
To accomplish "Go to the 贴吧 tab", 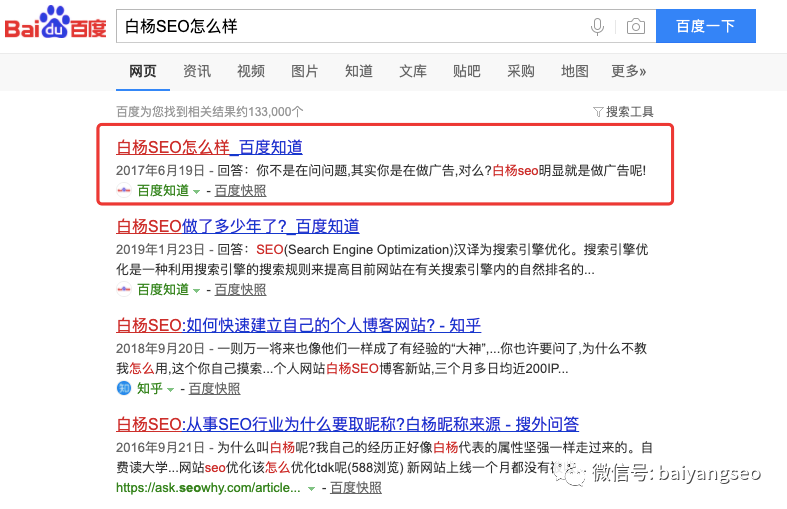I will coord(467,71).
